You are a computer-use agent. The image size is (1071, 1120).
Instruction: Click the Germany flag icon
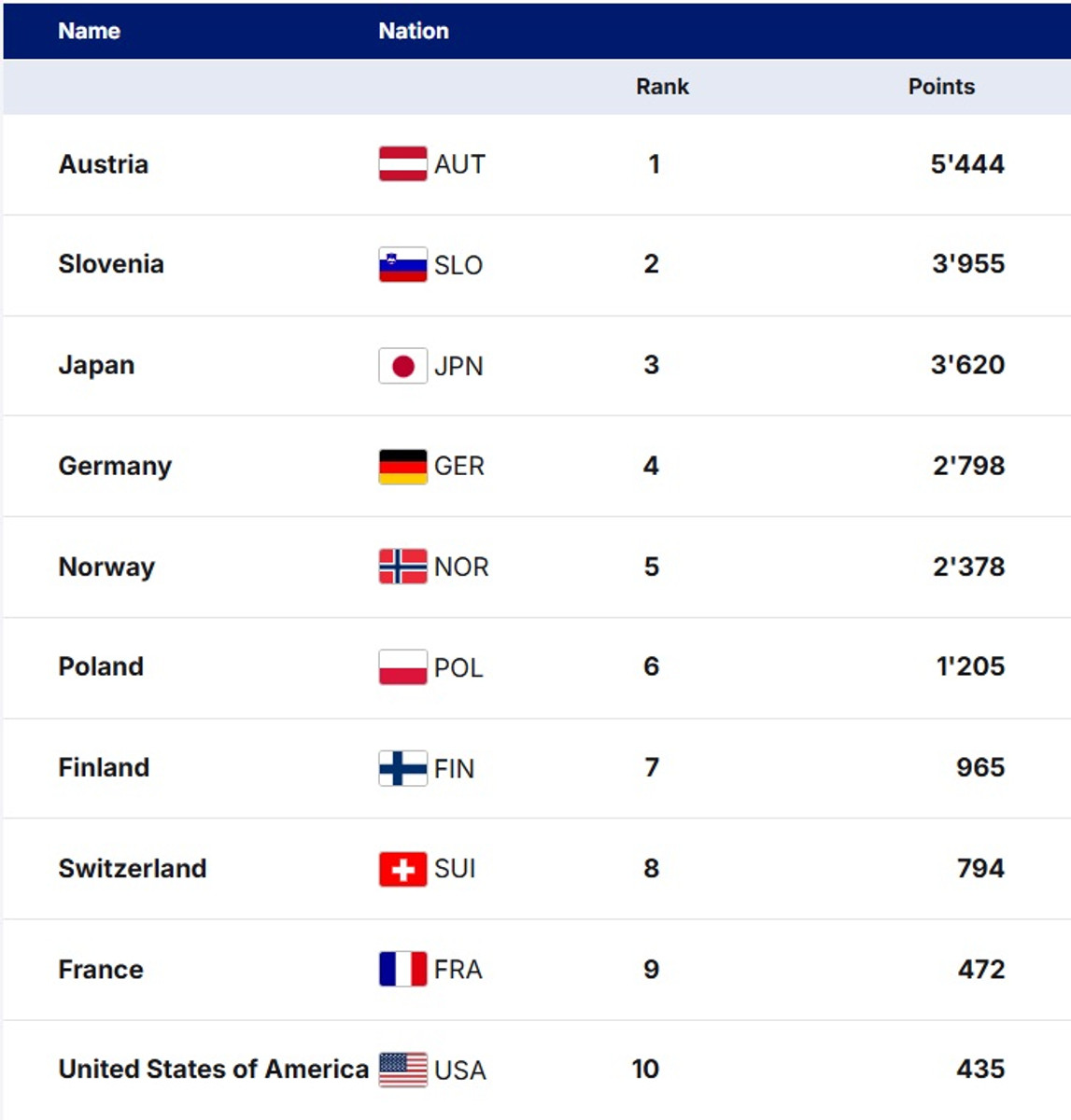click(402, 466)
